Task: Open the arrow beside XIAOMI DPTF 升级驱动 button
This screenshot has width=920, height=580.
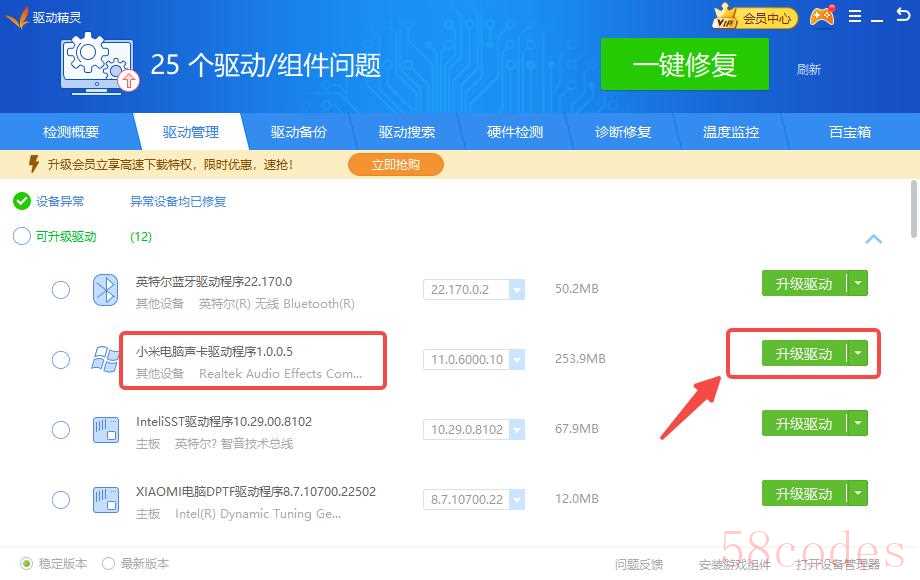Action: click(858, 493)
